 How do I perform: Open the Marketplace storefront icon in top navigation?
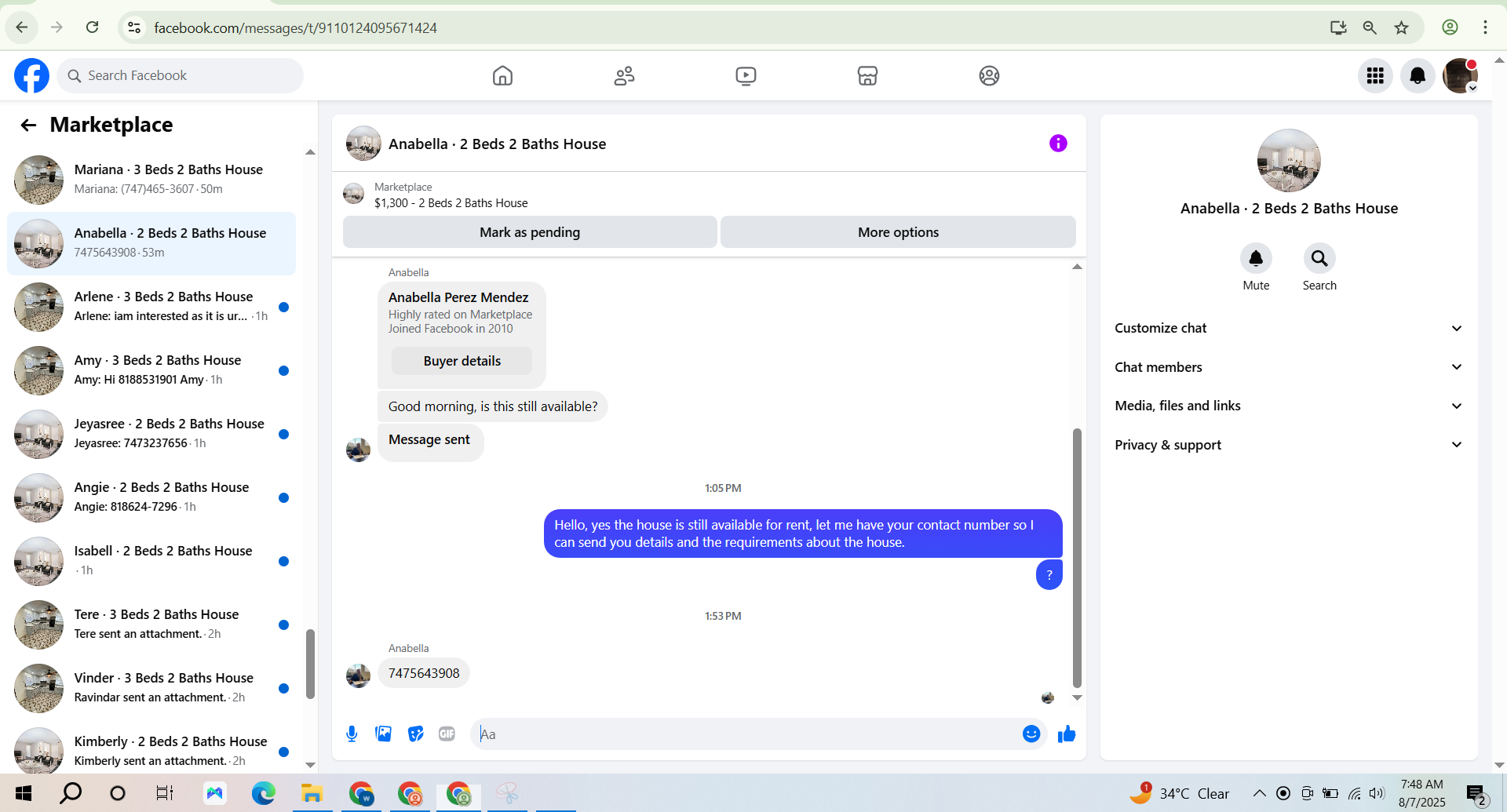pos(867,75)
